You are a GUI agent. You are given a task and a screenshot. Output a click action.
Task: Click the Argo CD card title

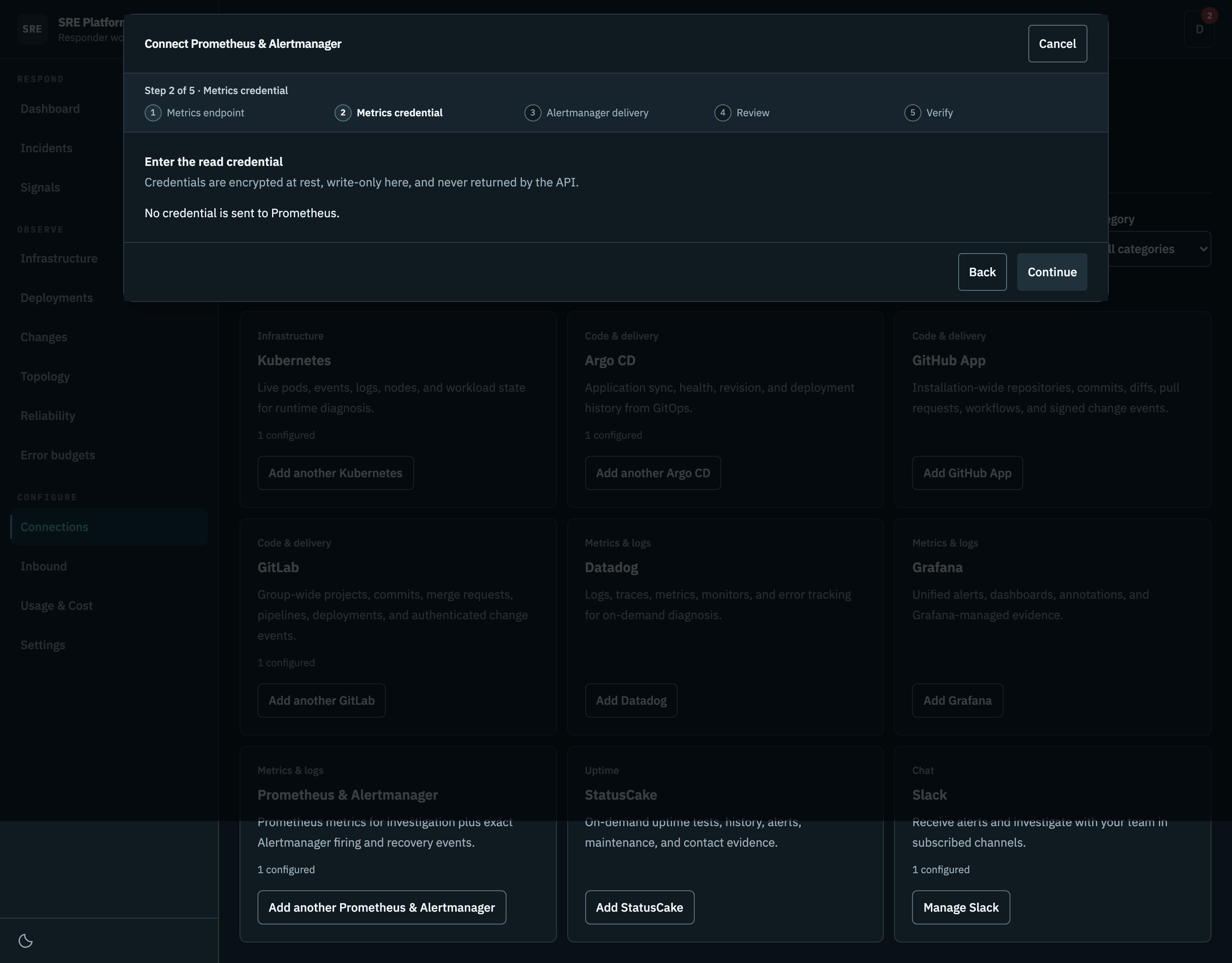click(610, 361)
